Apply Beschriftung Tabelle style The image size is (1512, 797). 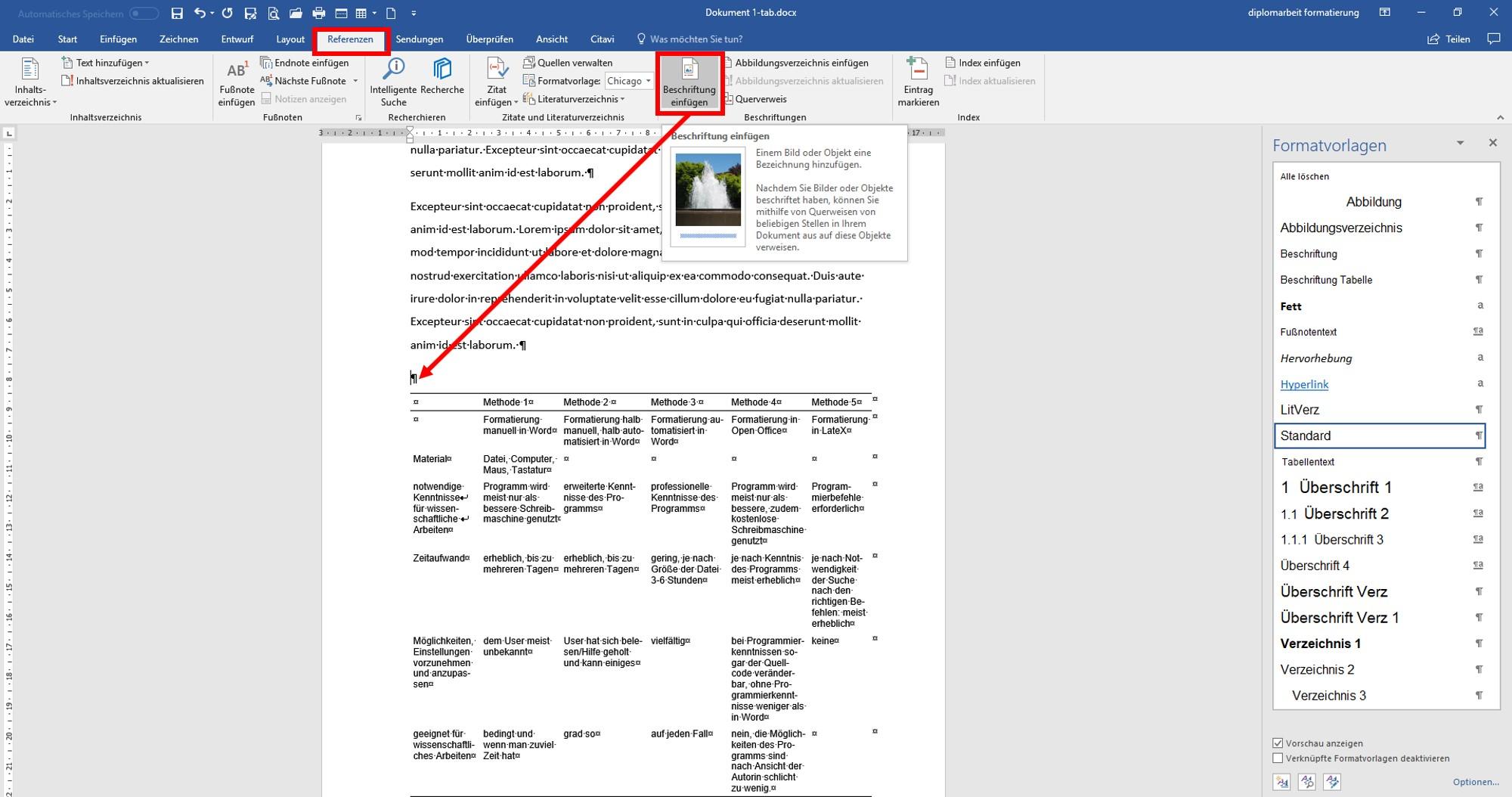[x=1380, y=280]
